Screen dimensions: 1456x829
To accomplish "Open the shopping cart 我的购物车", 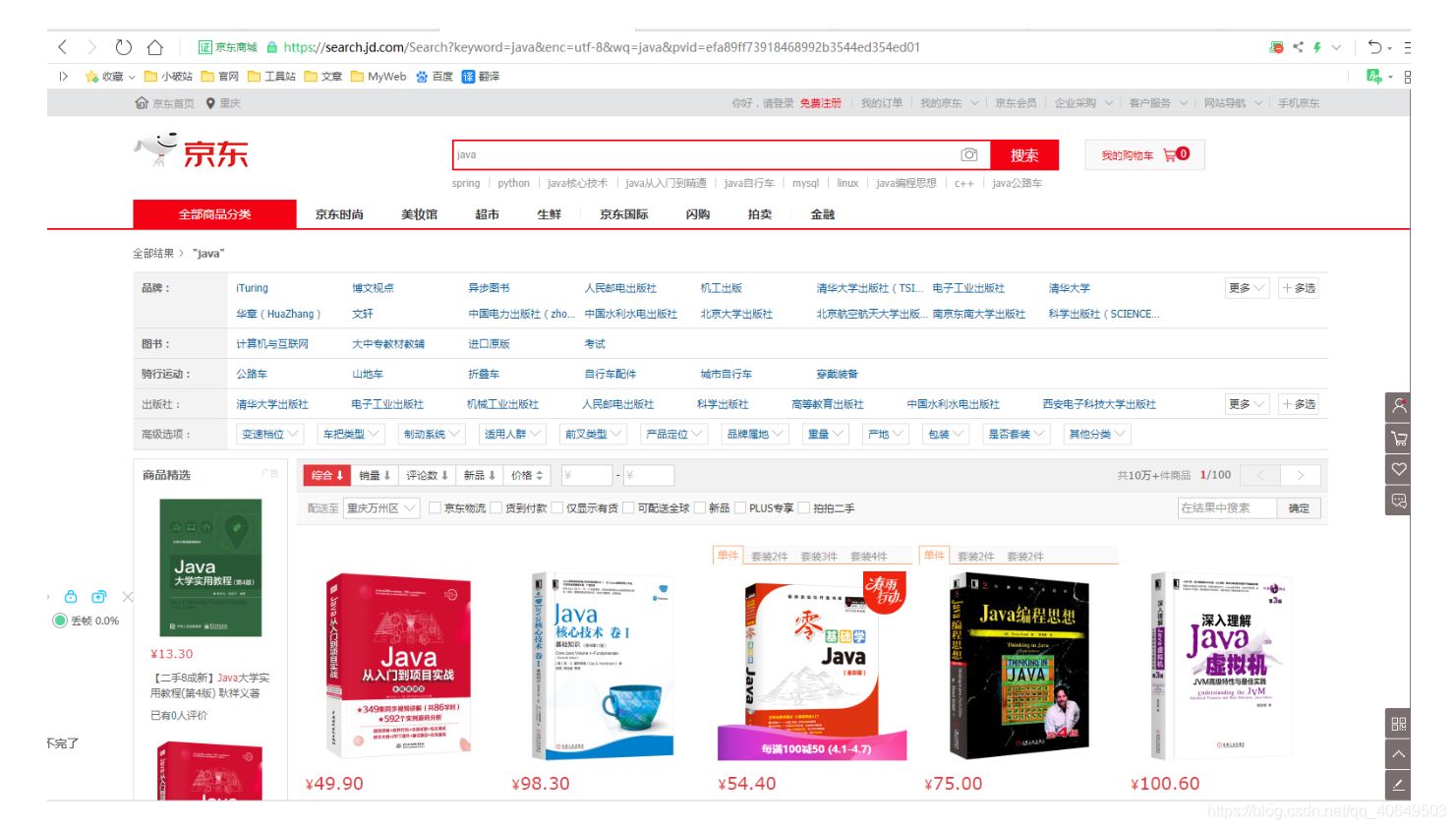I will click(1144, 154).
